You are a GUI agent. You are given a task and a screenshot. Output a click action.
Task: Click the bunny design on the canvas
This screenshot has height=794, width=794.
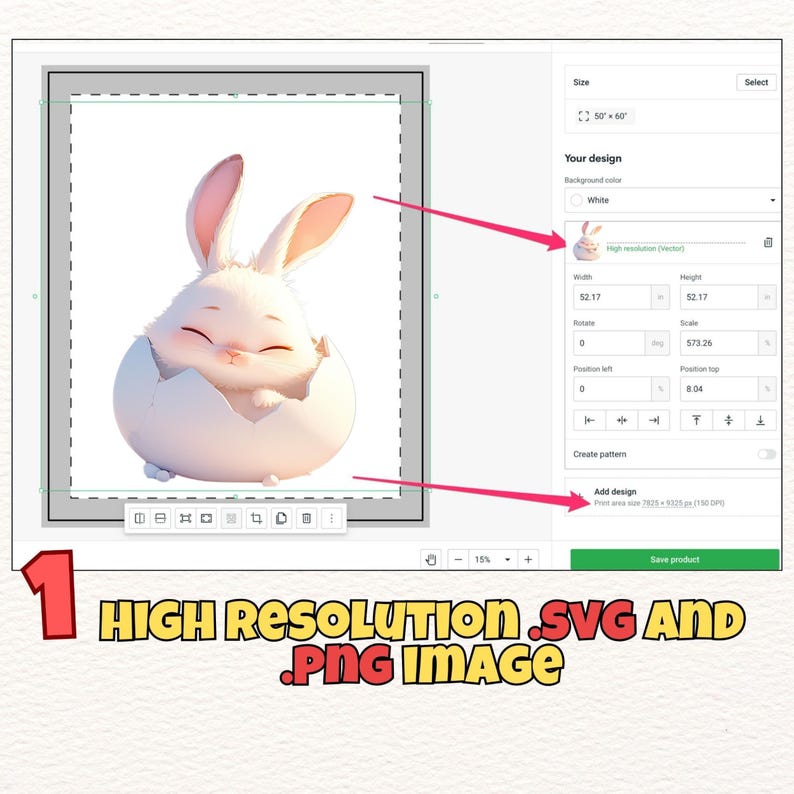[x=234, y=319]
